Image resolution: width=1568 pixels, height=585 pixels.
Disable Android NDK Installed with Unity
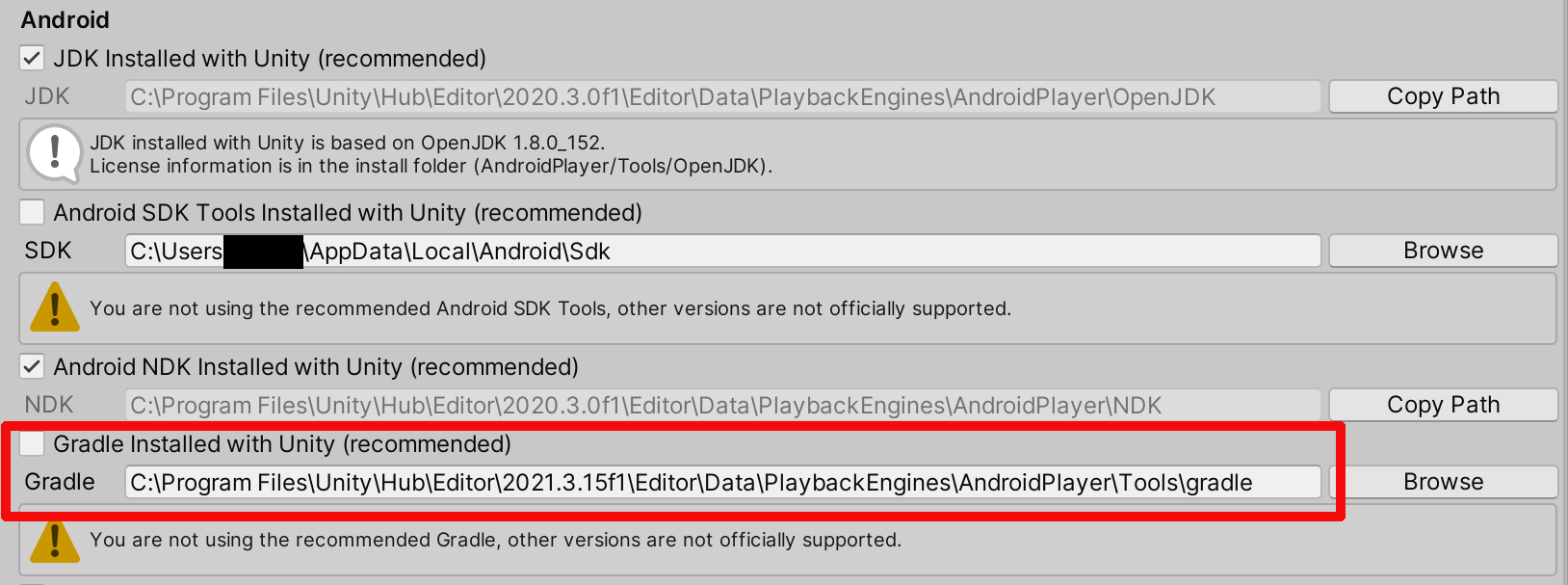[31, 366]
